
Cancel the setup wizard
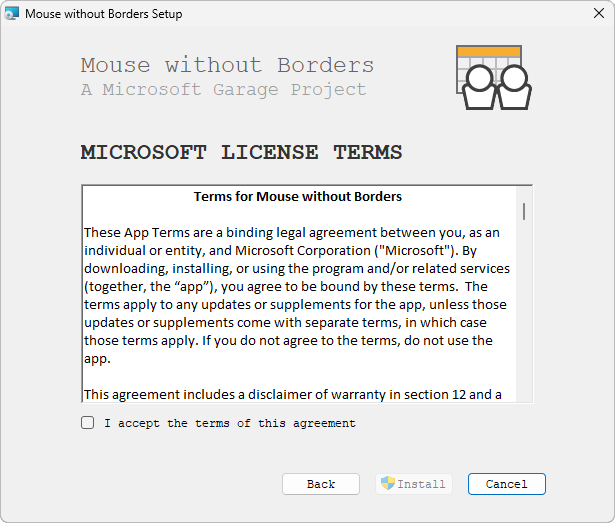click(506, 484)
